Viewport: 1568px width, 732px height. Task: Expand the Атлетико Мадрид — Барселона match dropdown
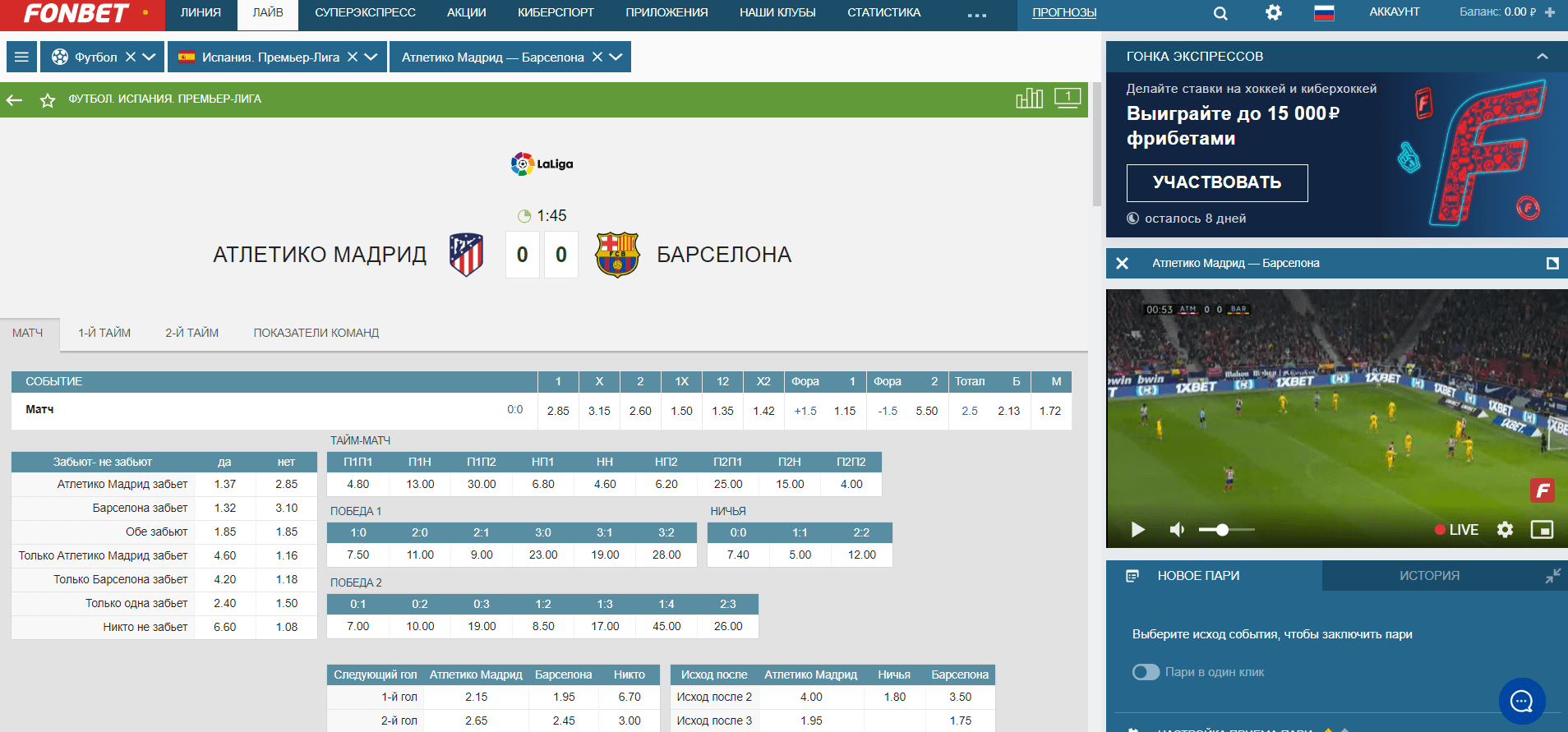(x=616, y=57)
